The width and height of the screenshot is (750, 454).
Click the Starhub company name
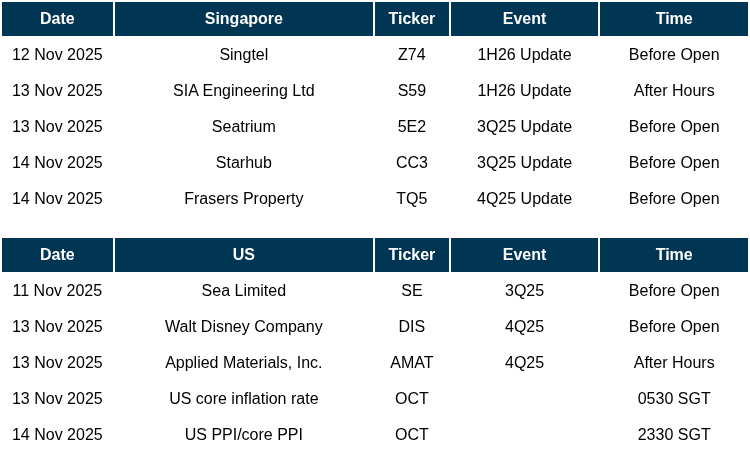coord(243,163)
